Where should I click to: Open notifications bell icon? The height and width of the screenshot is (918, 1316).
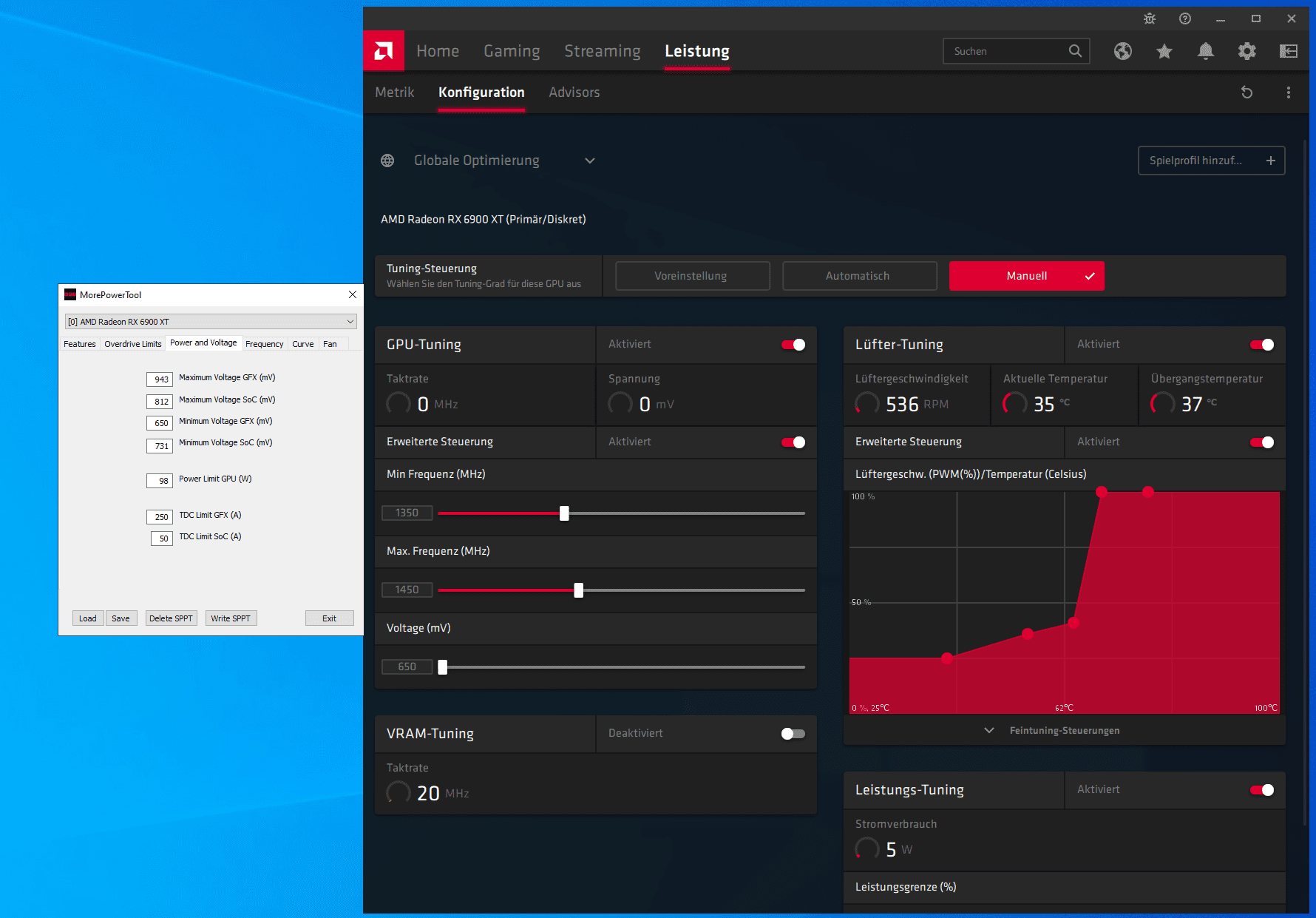click(1206, 51)
